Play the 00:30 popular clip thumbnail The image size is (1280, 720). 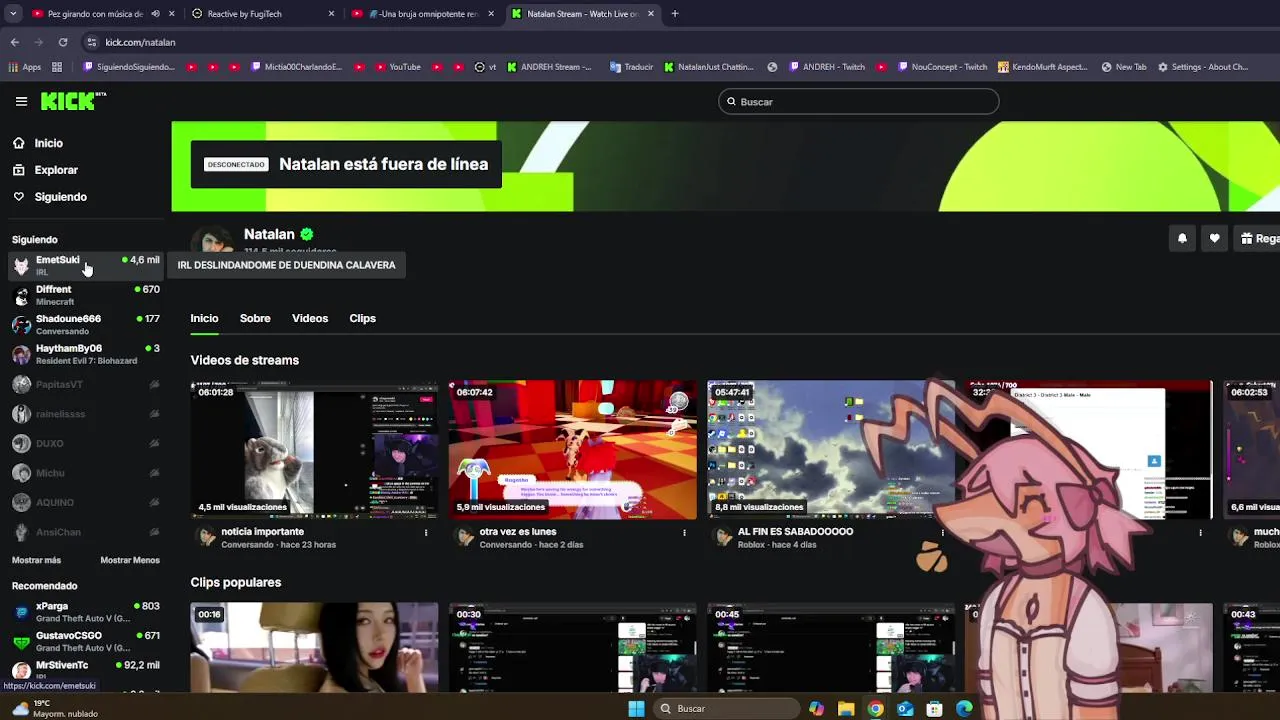(x=573, y=647)
